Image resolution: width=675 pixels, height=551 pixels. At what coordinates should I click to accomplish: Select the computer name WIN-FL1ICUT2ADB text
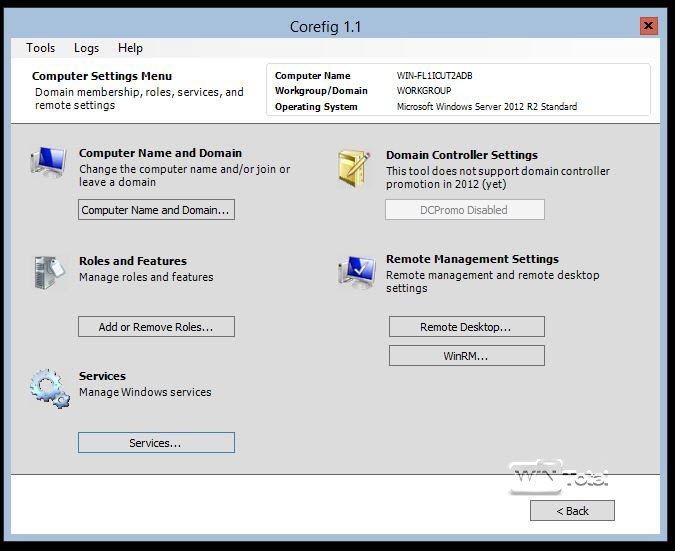[434, 76]
